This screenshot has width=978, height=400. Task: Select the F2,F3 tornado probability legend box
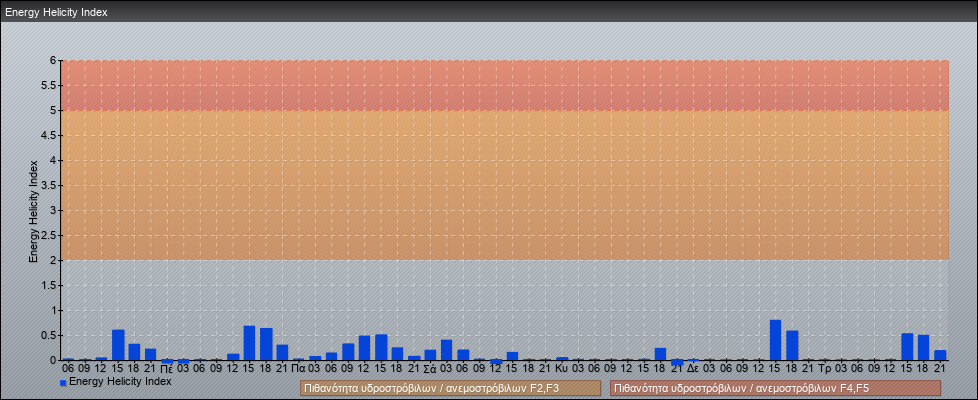click(x=450, y=389)
